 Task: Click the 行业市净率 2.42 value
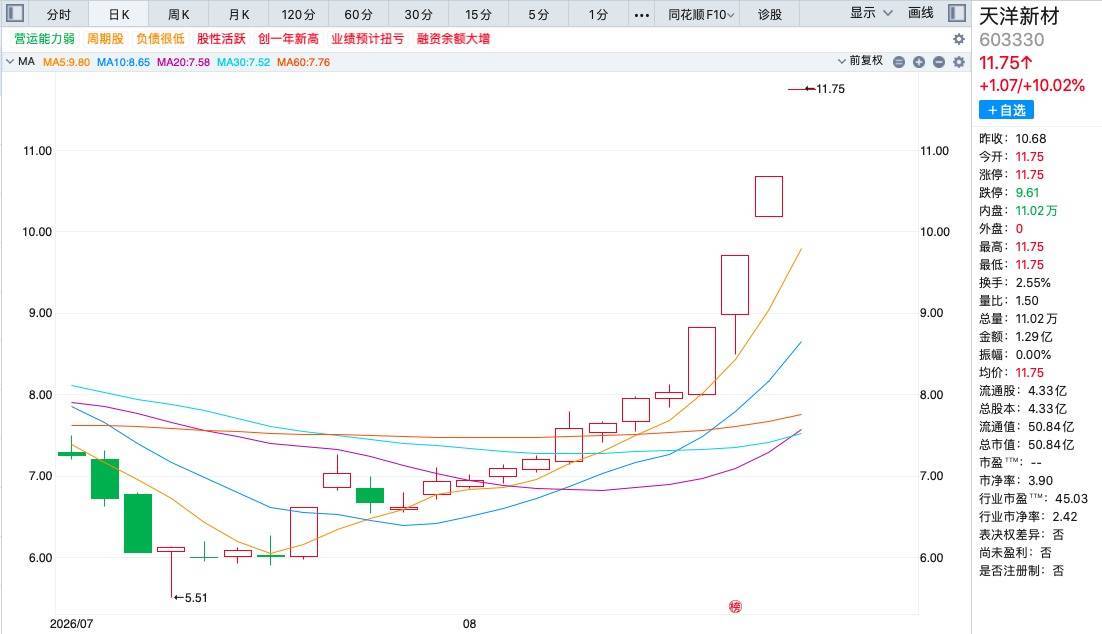click(1065, 517)
